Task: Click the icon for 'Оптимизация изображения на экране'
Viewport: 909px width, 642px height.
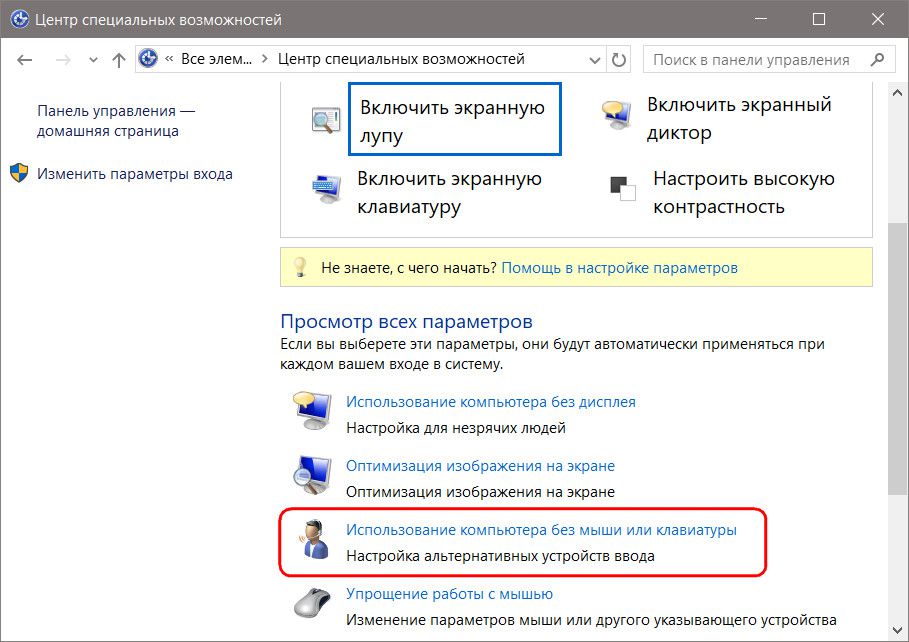Action: (x=312, y=475)
